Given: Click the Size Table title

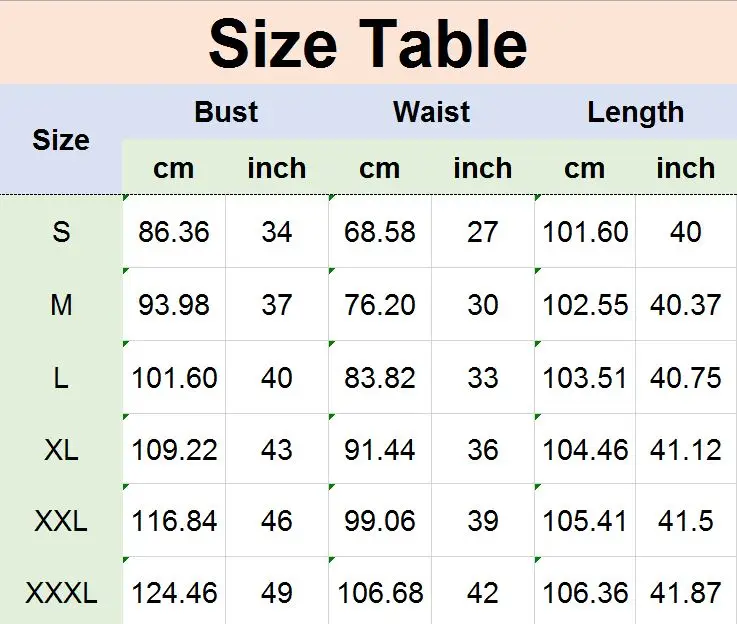Looking at the screenshot, I should click(x=368, y=44).
